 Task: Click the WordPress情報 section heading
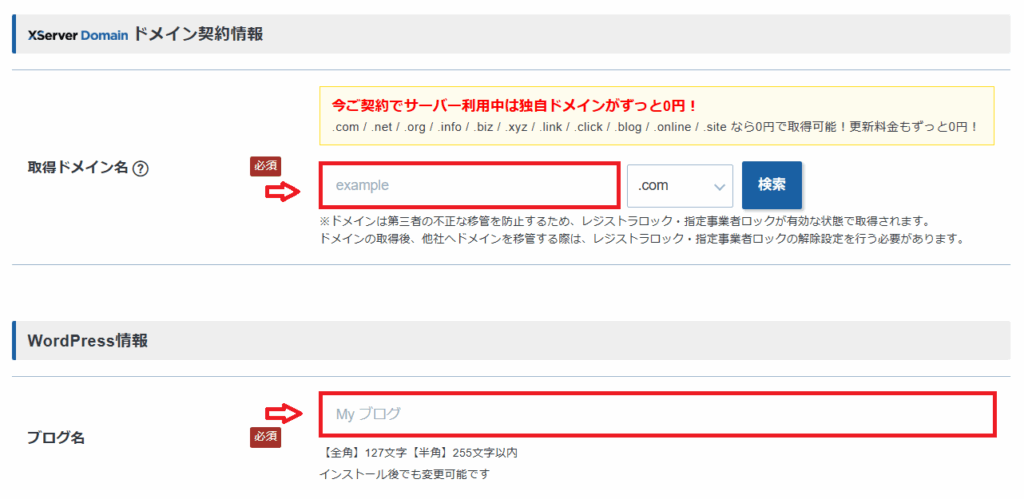[88, 340]
